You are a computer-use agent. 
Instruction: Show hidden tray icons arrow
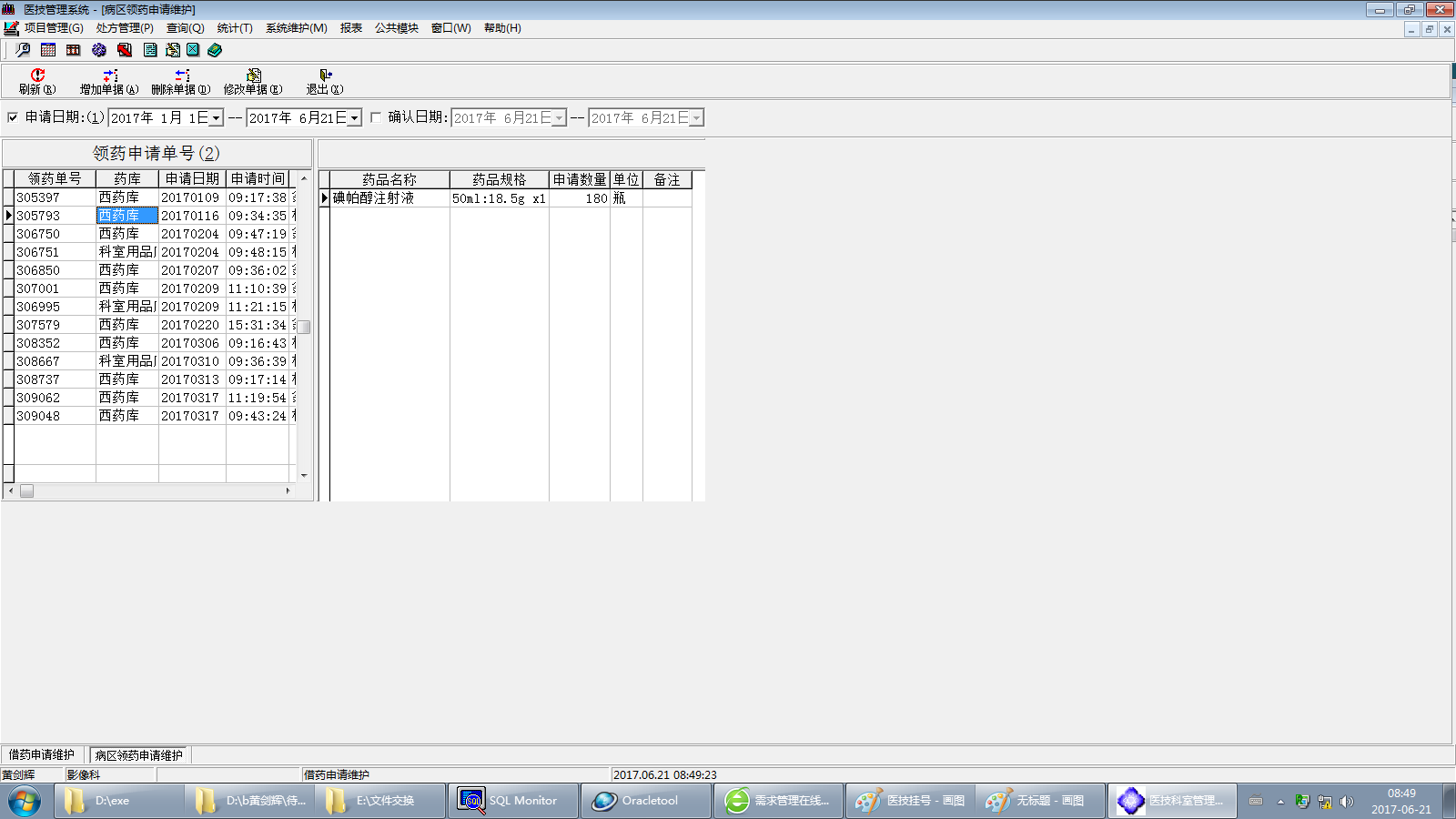pos(1280,802)
